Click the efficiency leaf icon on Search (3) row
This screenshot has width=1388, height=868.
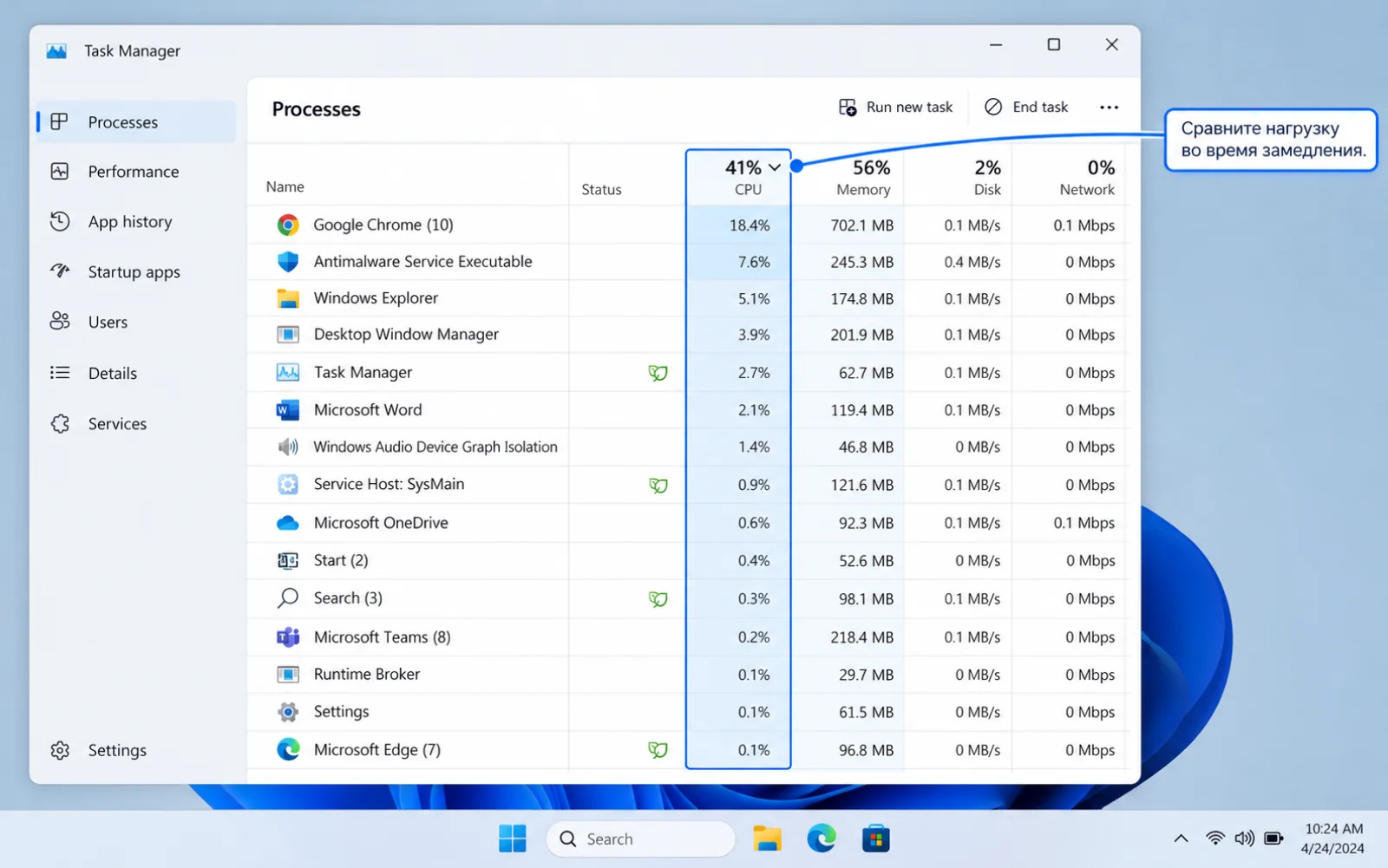click(x=658, y=599)
